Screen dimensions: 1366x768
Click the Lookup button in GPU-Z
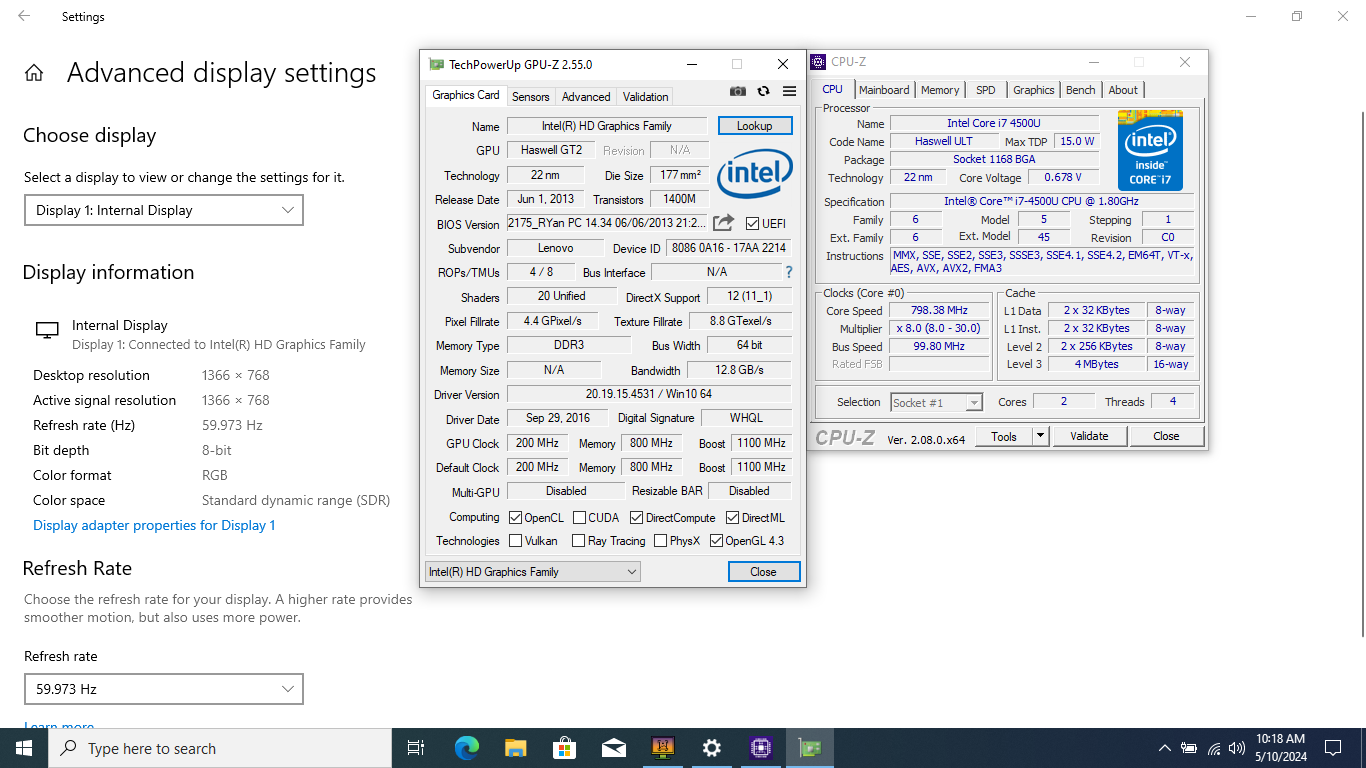point(755,126)
